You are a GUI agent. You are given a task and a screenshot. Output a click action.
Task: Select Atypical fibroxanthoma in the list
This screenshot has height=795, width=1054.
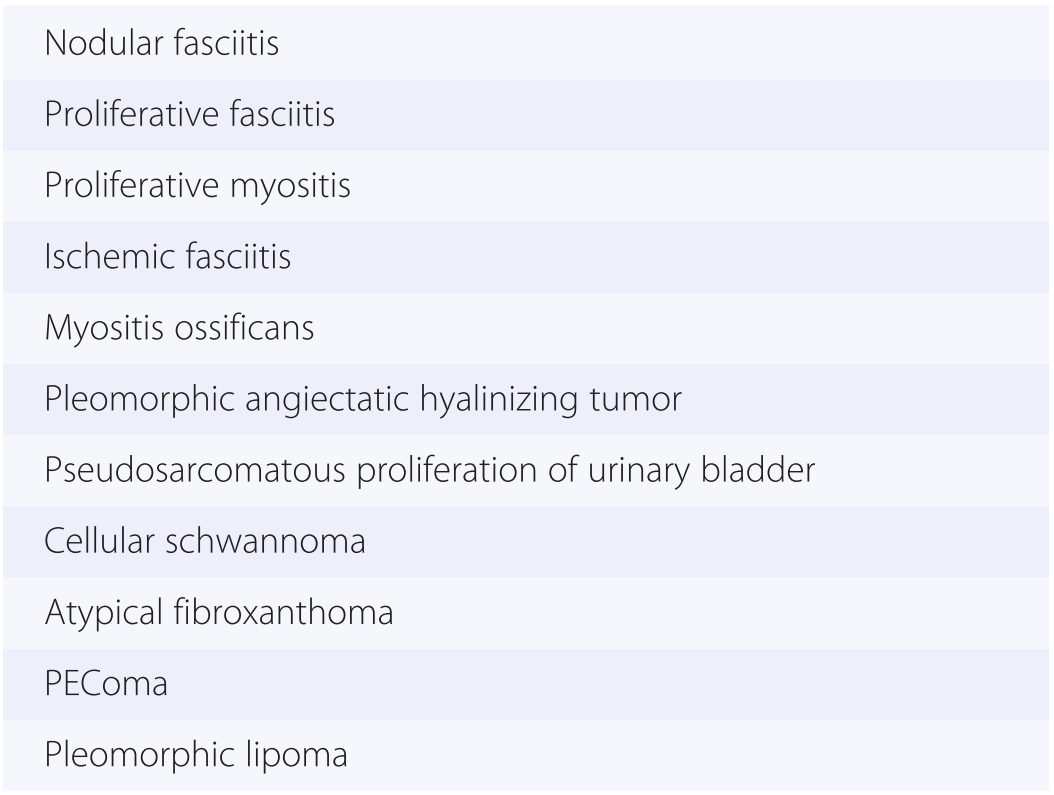[218, 613]
